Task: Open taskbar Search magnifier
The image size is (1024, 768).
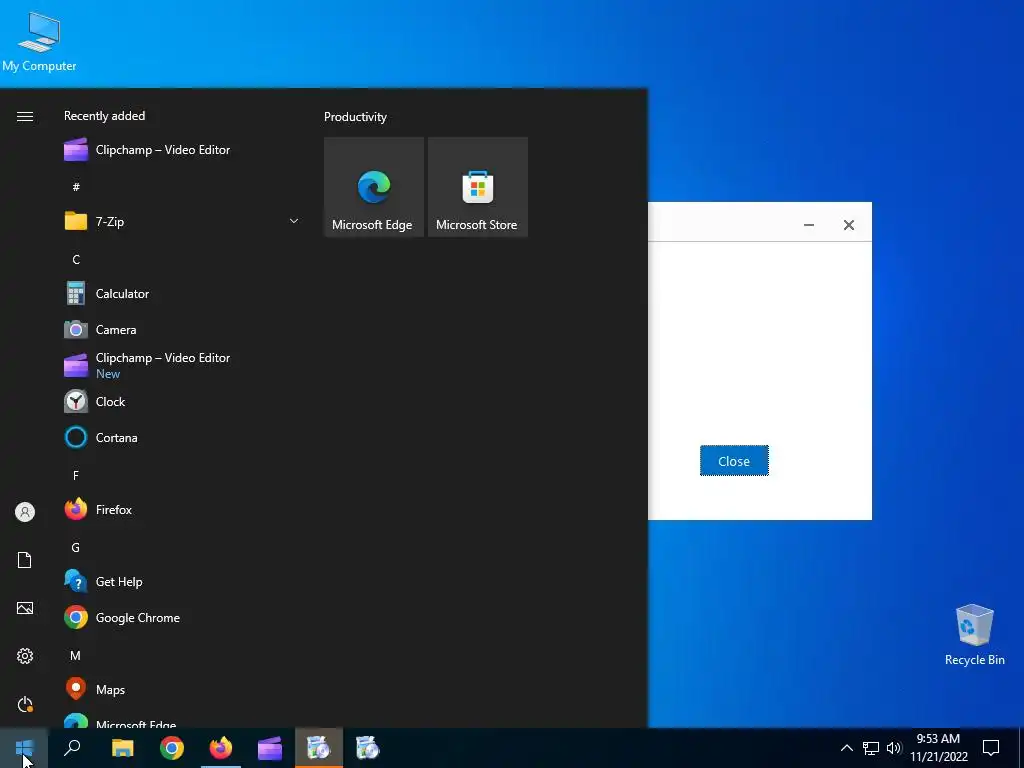Action: point(72,748)
